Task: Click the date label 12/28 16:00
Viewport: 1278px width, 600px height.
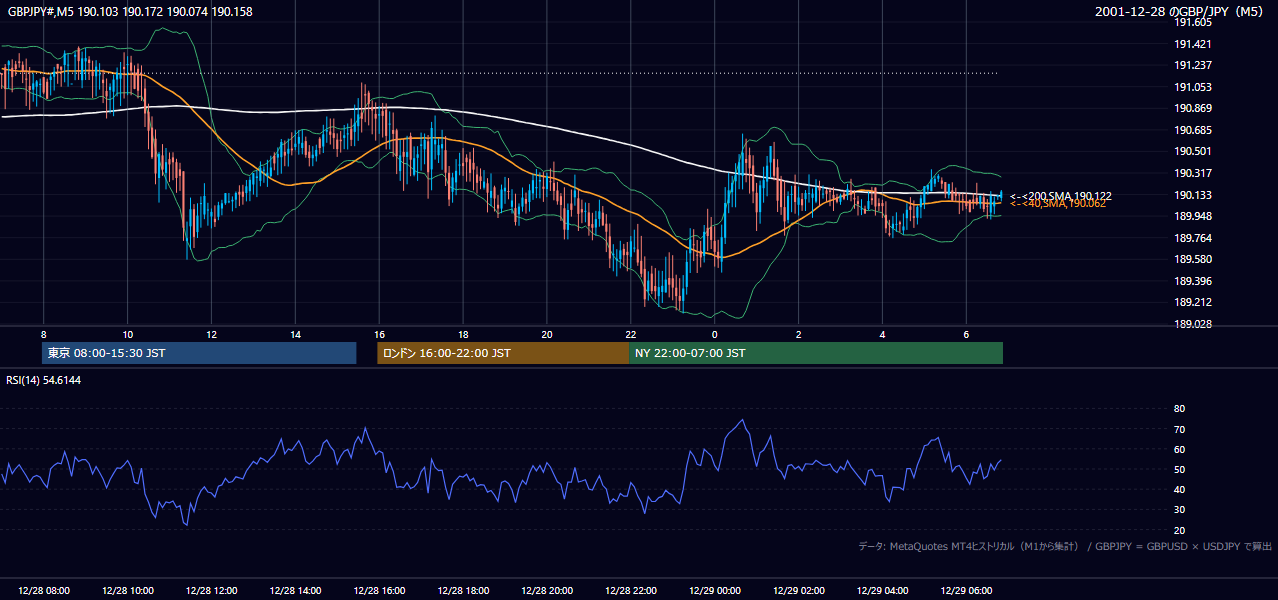Action: (x=379, y=591)
